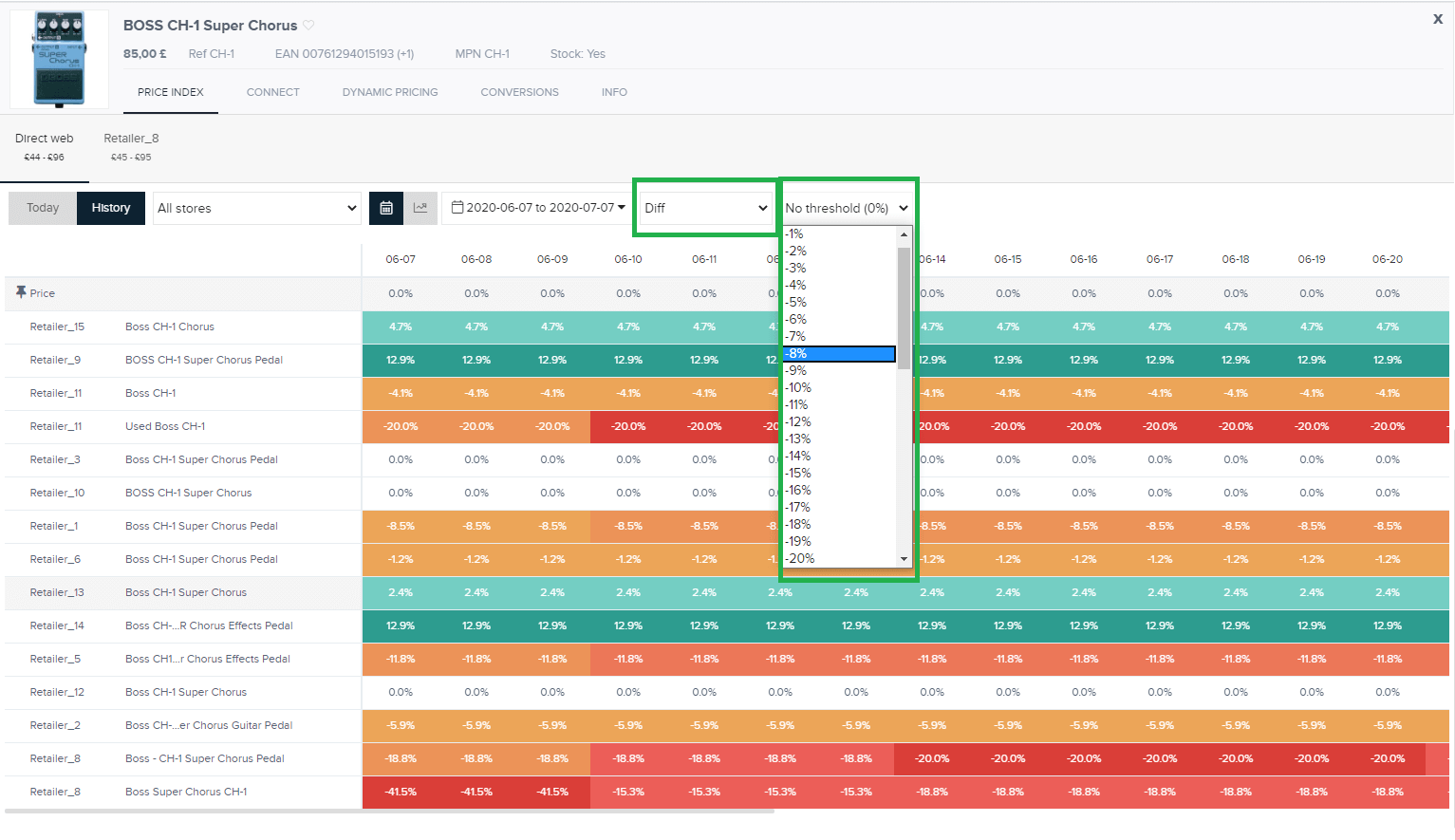The image size is (1455, 840).
Task: Switch to the CONVERSIONS tab
Action: (x=519, y=92)
